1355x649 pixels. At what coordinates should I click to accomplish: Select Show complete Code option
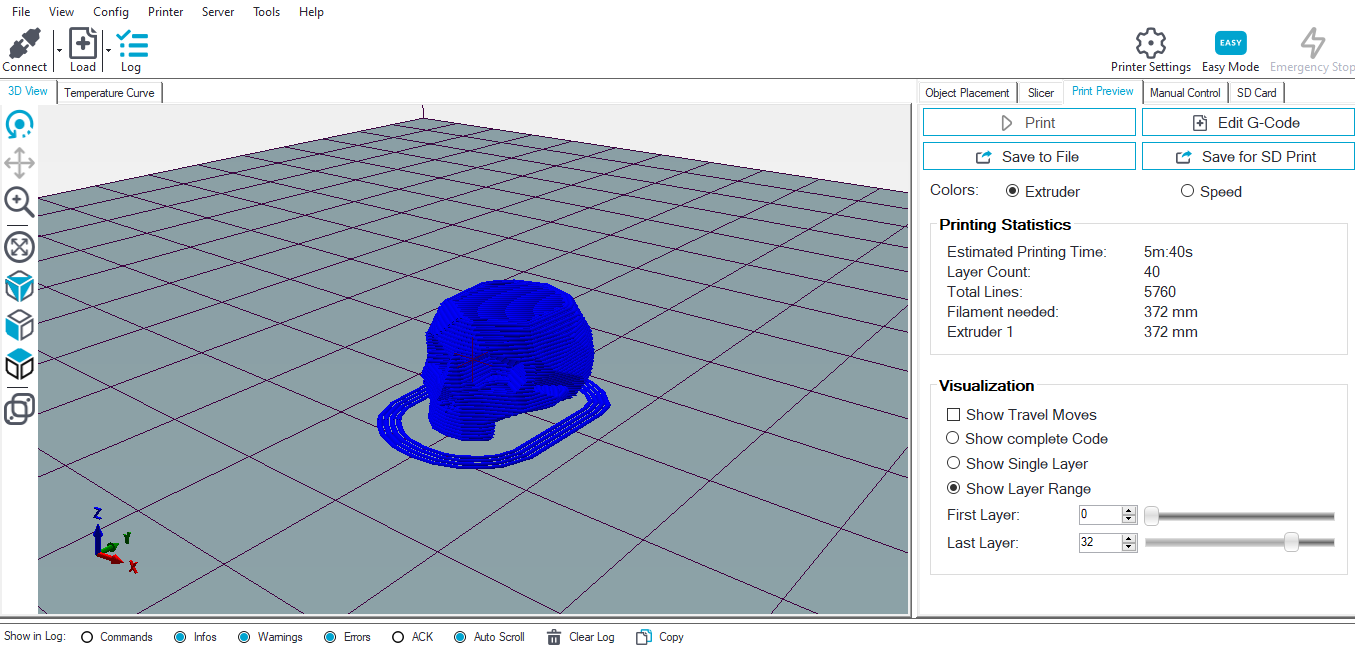point(953,438)
